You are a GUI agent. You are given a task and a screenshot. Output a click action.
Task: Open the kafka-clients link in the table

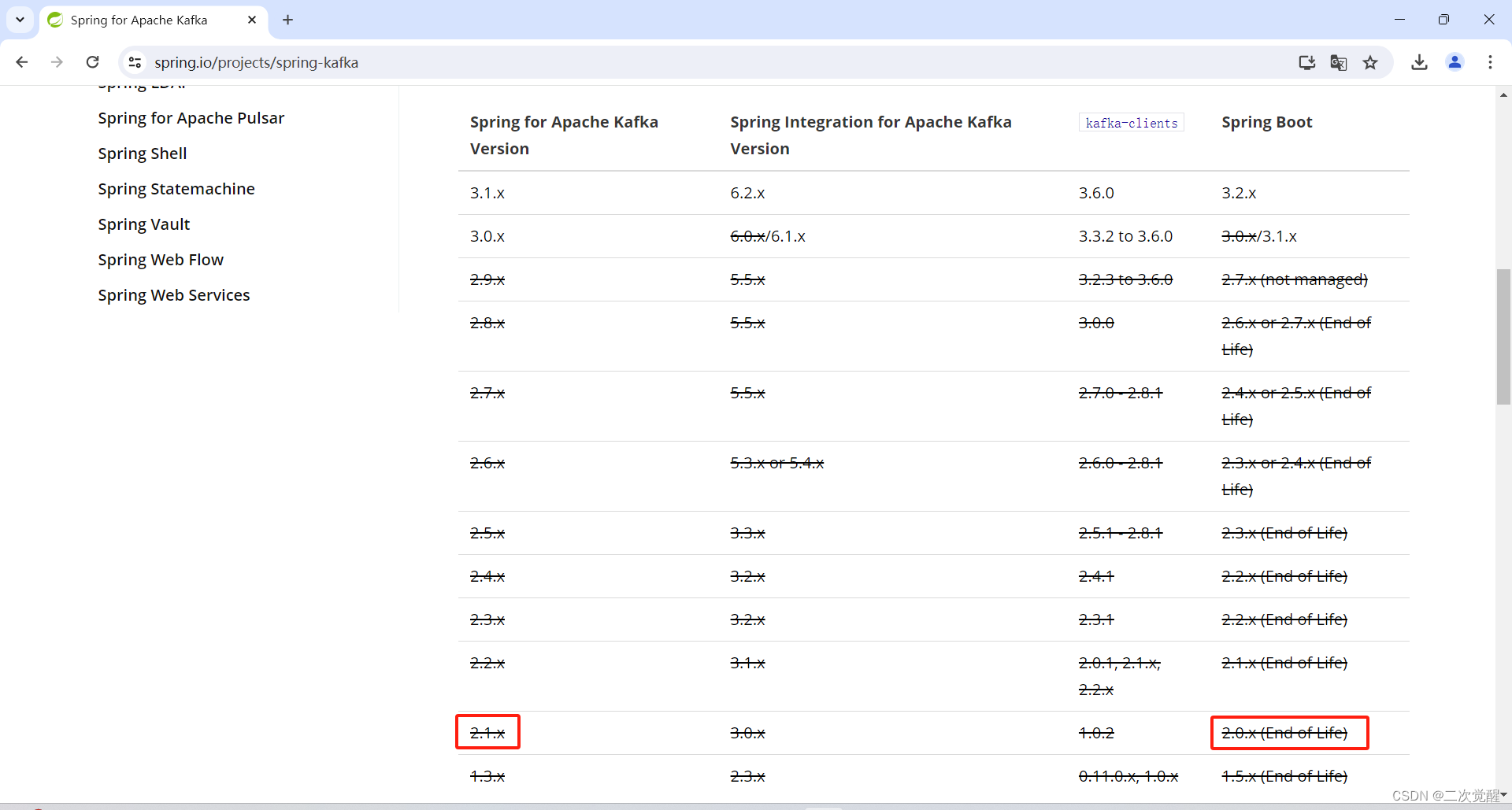[1132, 123]
